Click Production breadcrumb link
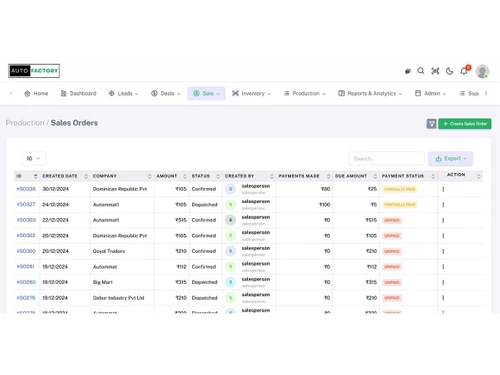 click(x=25, y=123)
